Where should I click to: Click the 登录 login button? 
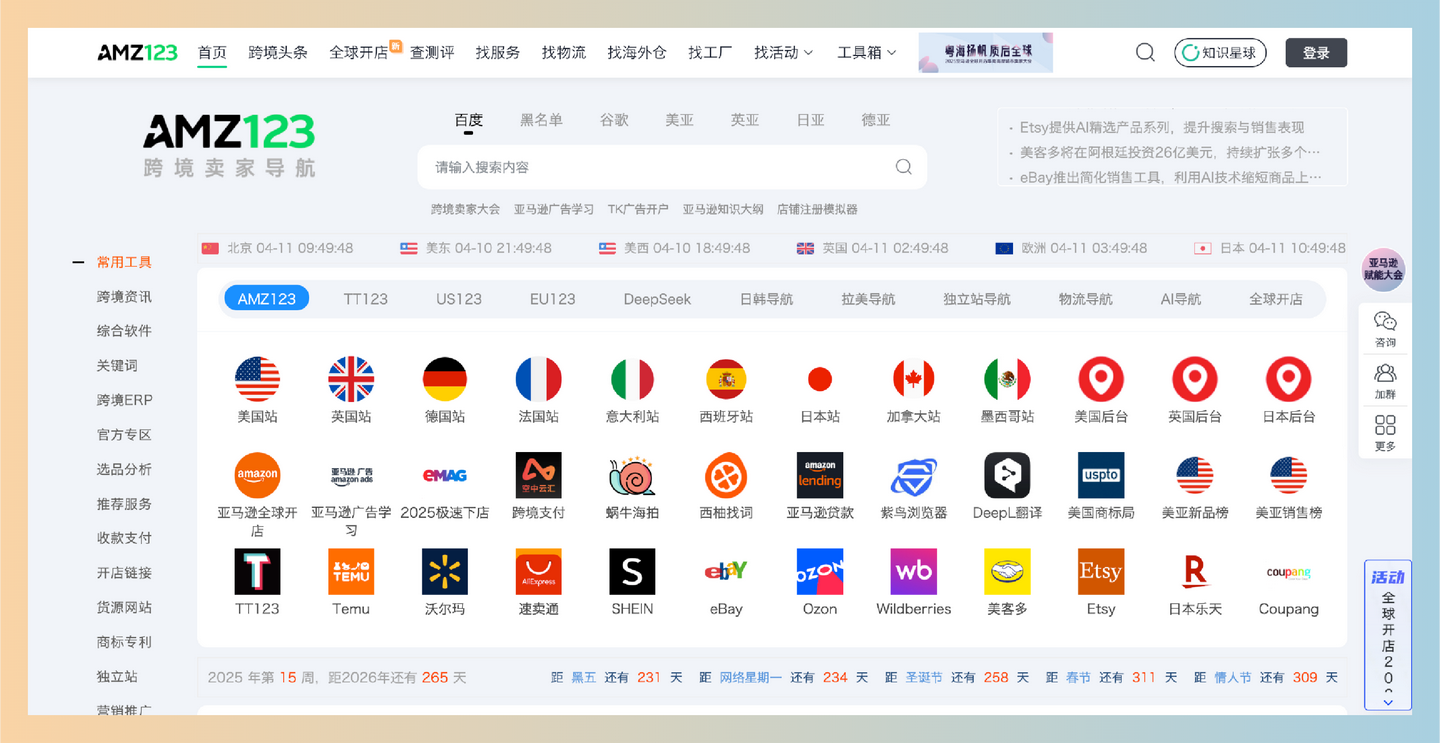[x=1316, y=52]
